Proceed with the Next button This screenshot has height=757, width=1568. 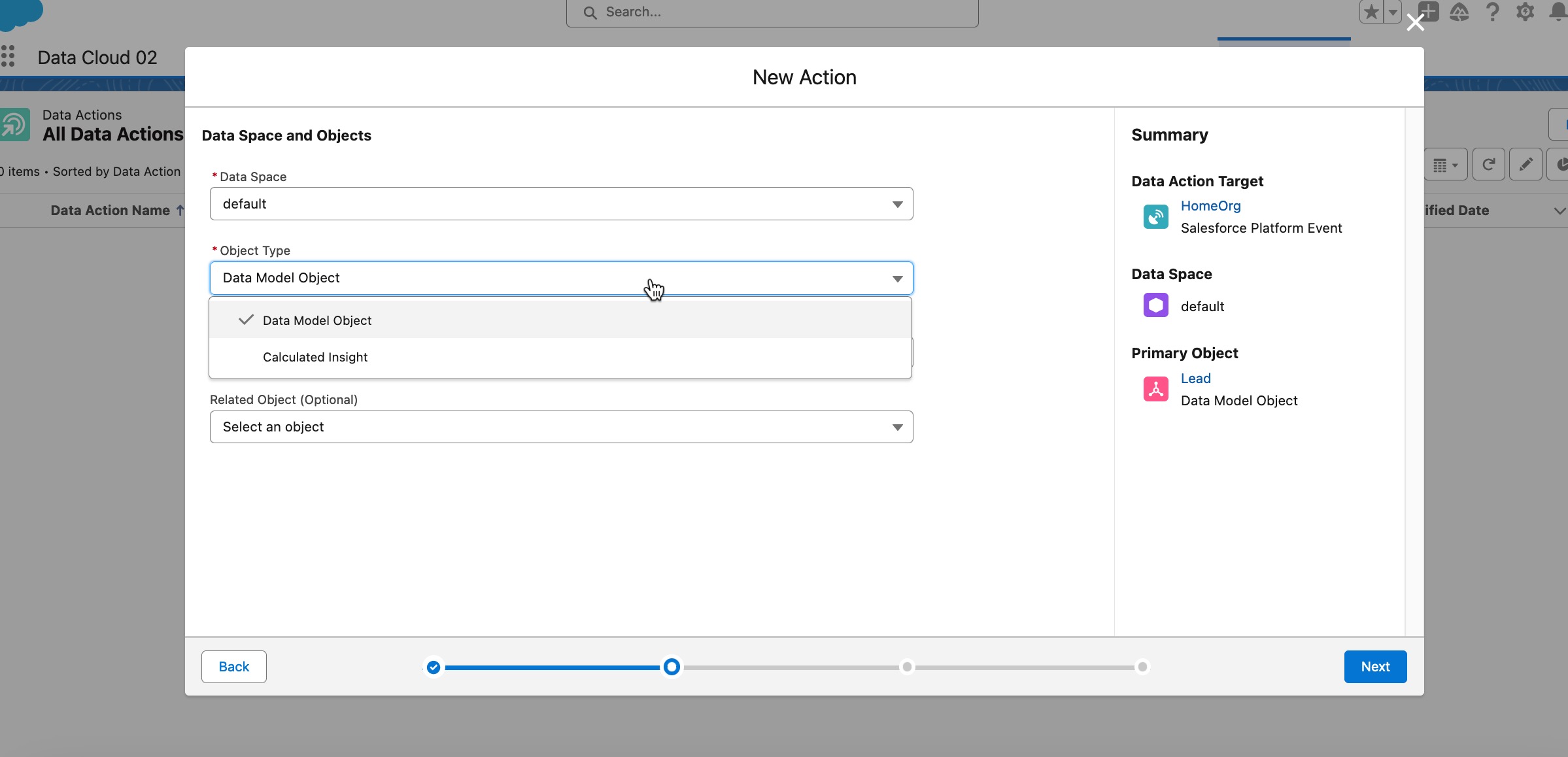click(1375, 667)
